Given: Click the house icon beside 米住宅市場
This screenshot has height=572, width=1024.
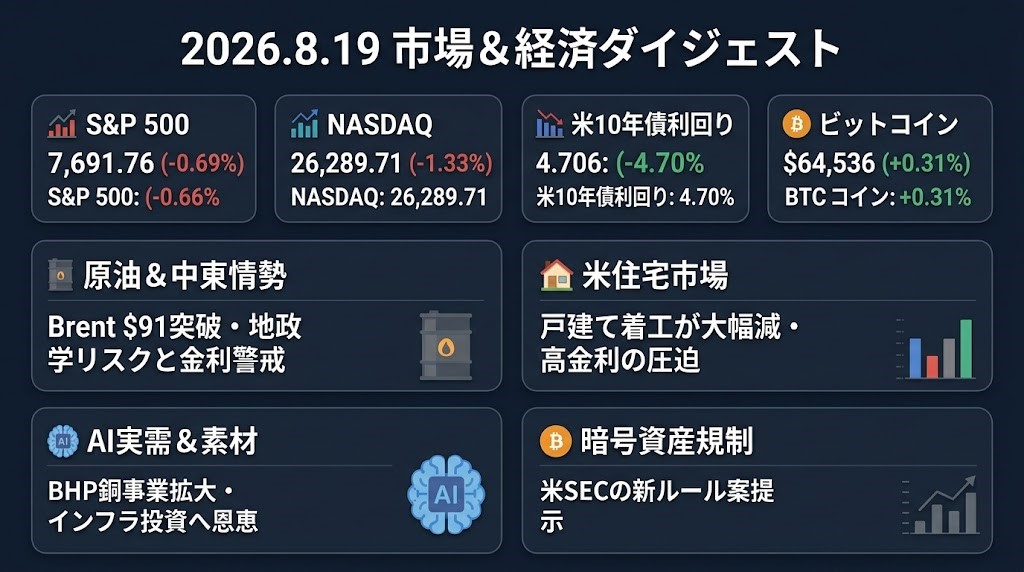Looking at the screenshot, I should pyautogui.click(x=556, y=275).
